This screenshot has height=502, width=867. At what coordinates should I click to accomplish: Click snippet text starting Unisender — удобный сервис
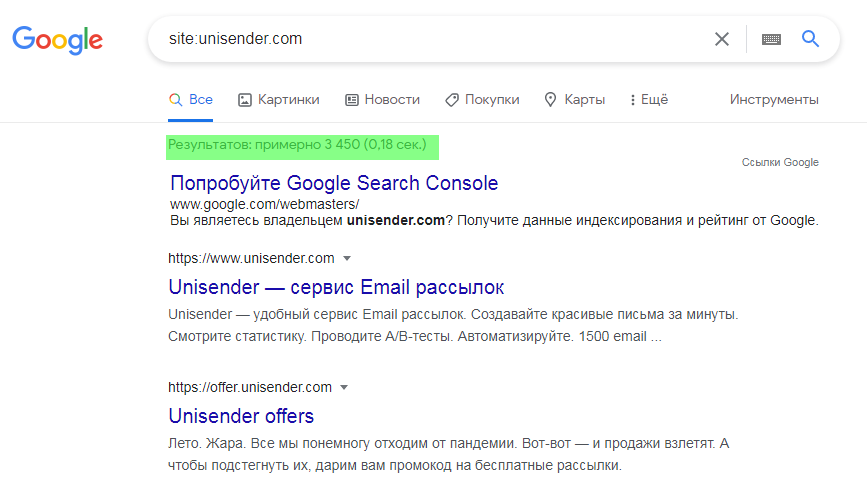pyautogui.click(x=453, y=325)
